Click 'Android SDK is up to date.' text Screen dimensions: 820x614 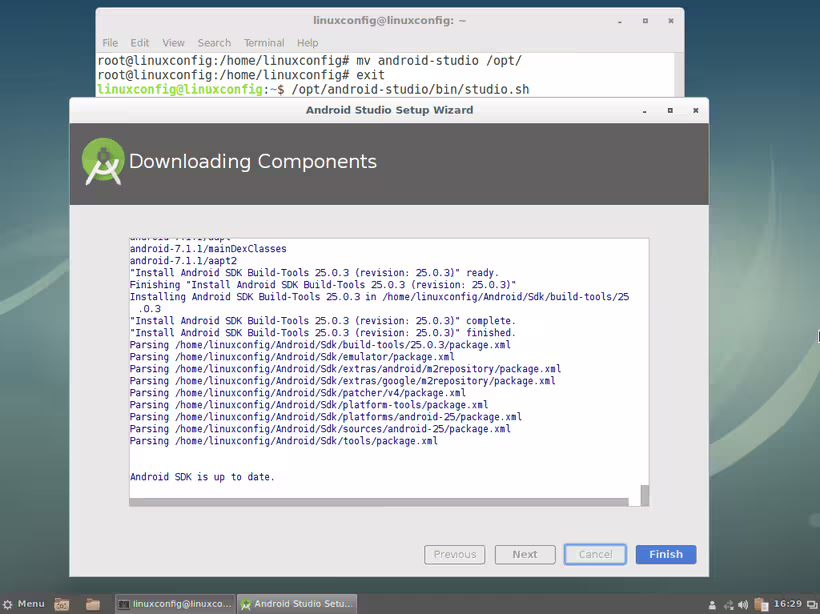click(x=202, y=477)
